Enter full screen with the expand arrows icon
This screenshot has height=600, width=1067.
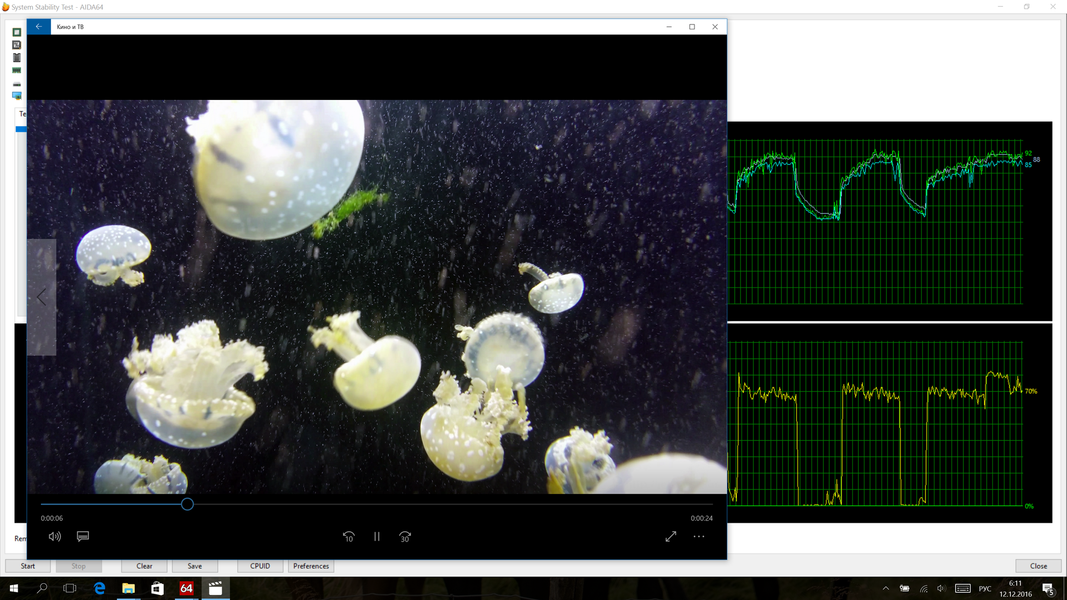pos(671,537)
